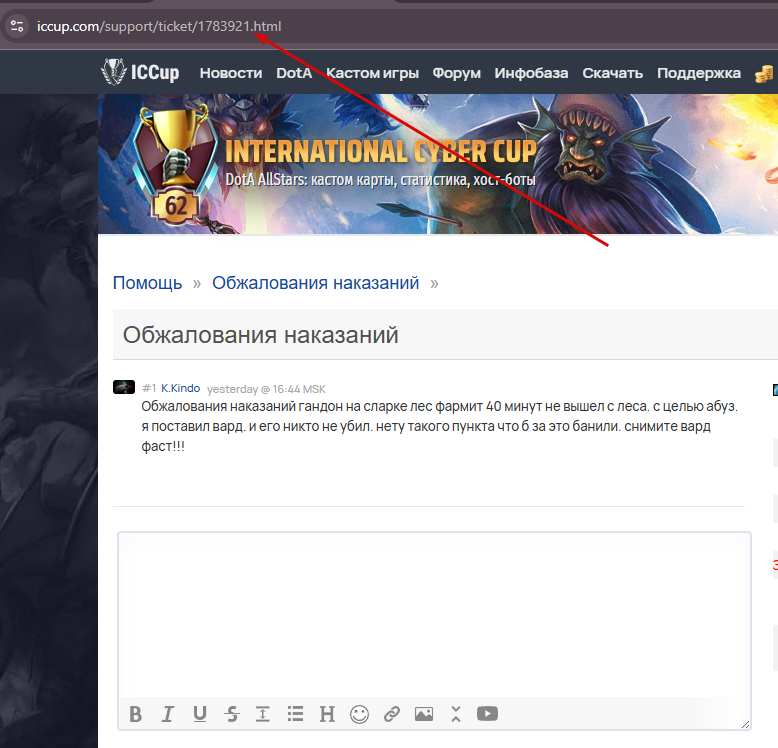Toggle Underline formatting in editor
The height and width of the screenshot is (748, 778).
200,714
